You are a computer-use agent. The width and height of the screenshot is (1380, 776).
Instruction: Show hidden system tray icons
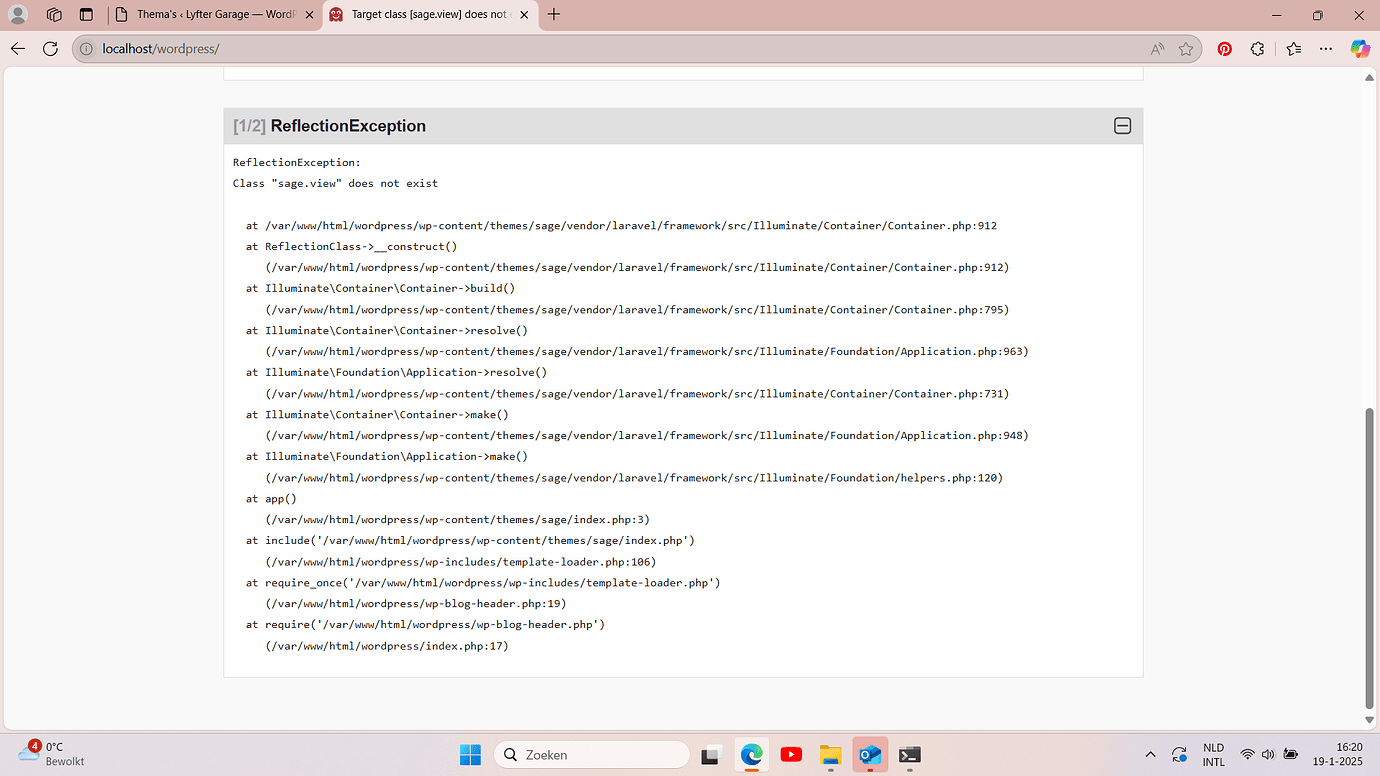tap(1150, 754)
